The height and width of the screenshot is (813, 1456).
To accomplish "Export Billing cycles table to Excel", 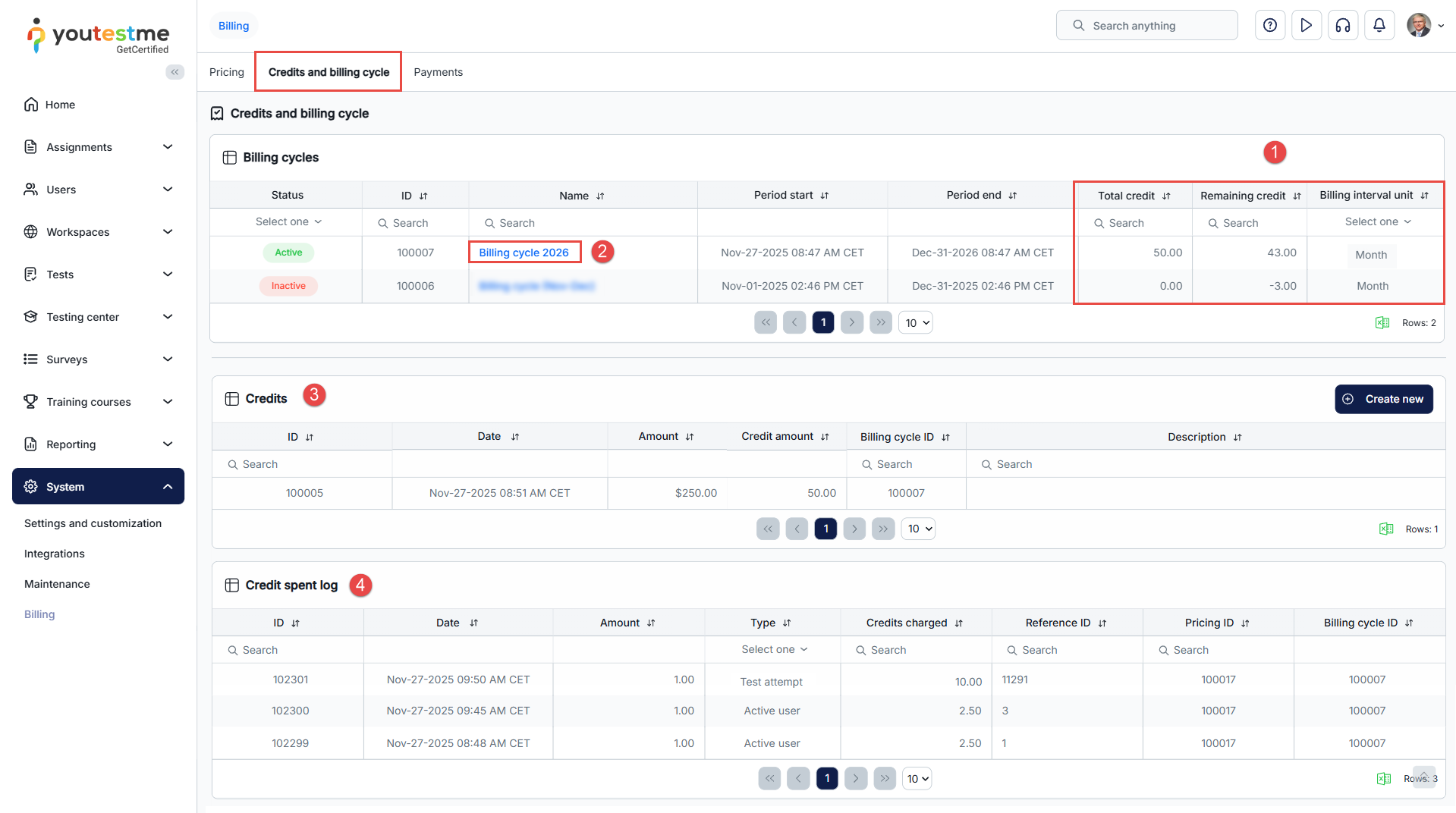I will point(1382,323).
